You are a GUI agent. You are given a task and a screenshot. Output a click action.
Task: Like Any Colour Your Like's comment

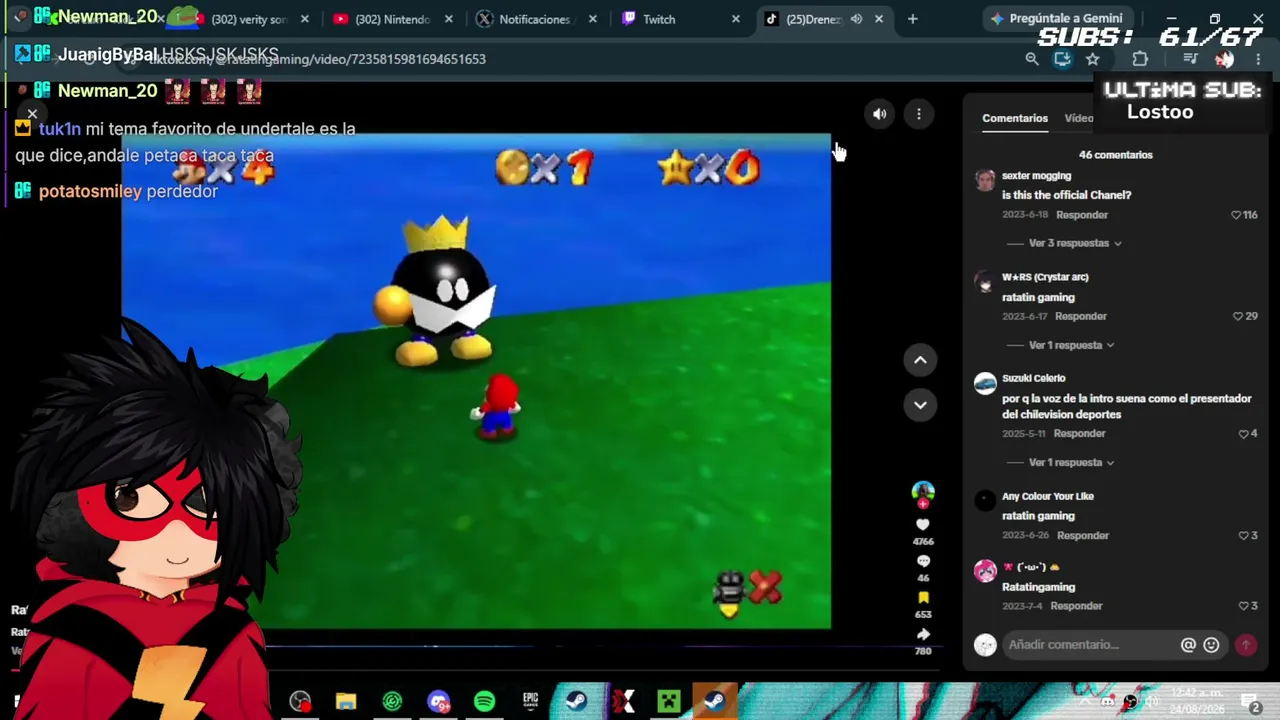click(x=1243, y=536)
